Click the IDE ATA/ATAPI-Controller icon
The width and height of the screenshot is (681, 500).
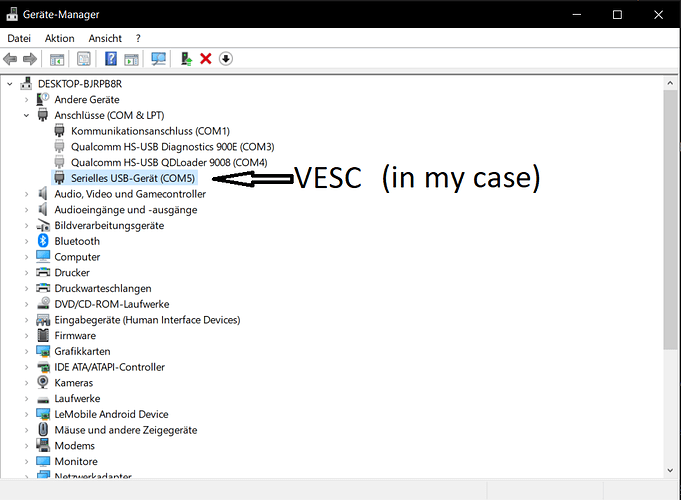click(43, 367)
